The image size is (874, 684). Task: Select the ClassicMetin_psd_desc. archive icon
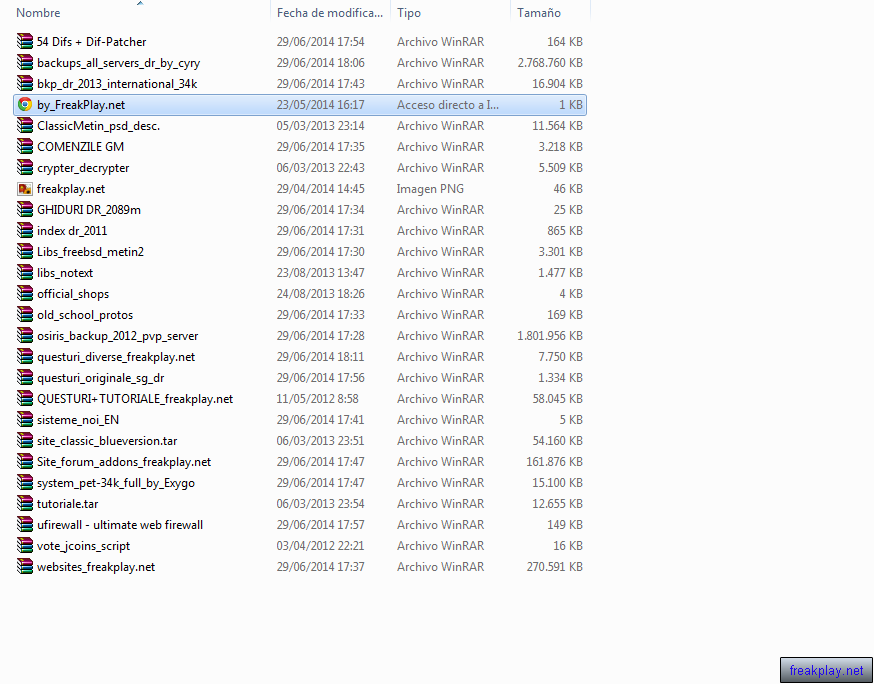25,126
